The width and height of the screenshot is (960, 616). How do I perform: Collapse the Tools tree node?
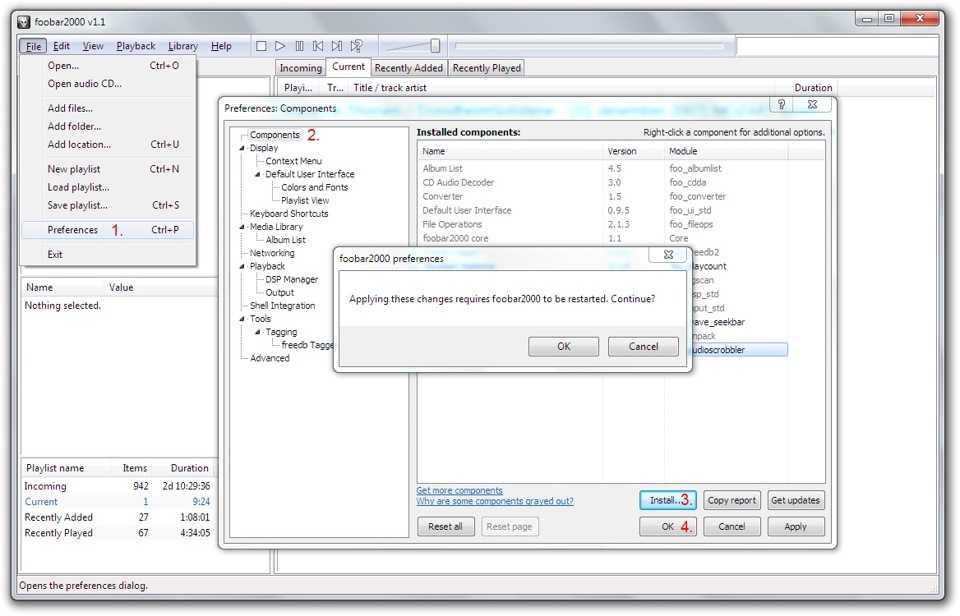(x=242, y=319)
